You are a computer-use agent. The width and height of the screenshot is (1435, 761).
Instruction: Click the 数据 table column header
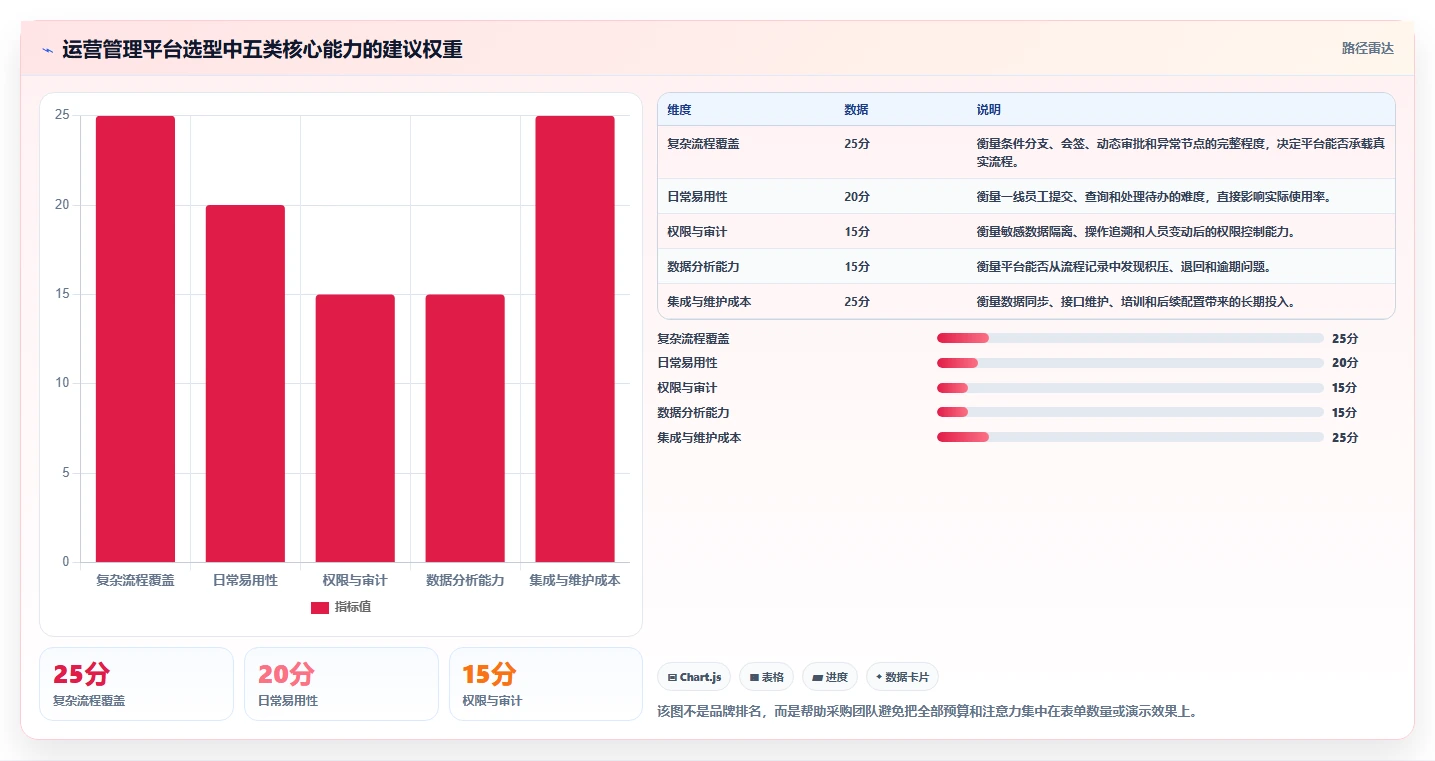(x=856, y=110)
